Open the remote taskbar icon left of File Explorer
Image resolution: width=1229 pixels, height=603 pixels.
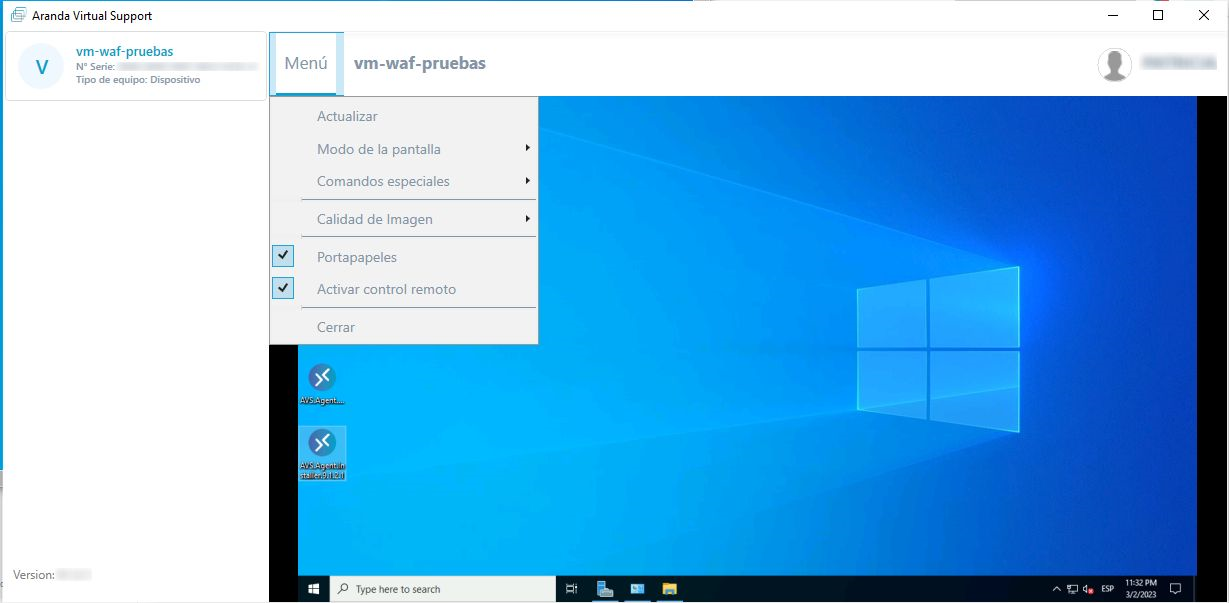[637, 589]
